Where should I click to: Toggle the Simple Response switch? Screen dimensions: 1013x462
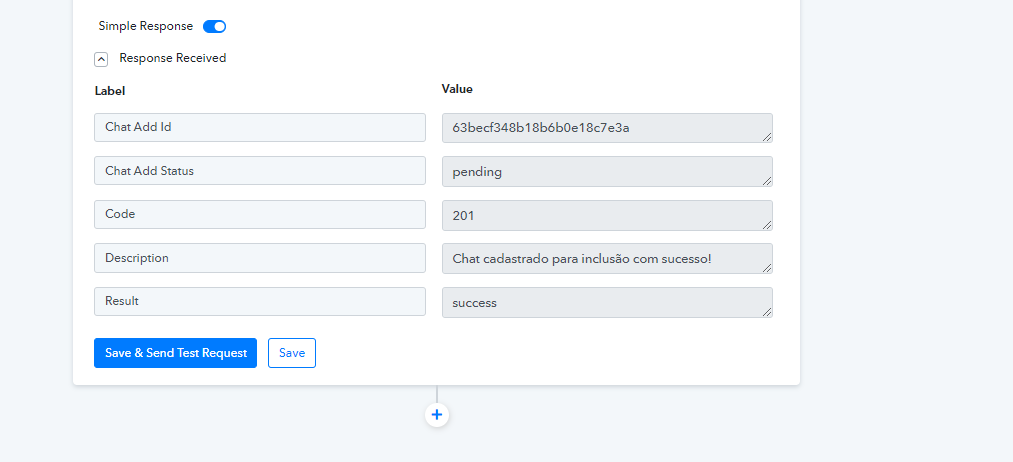pyautogui.click(x=214, y=26)
